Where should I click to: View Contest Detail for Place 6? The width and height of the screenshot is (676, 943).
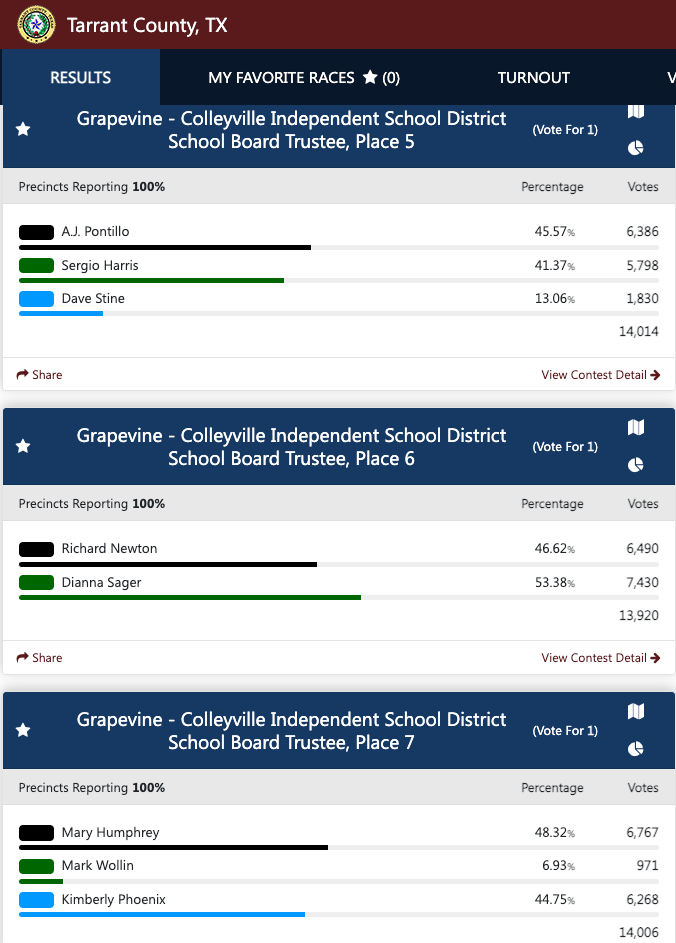(600, 658)
